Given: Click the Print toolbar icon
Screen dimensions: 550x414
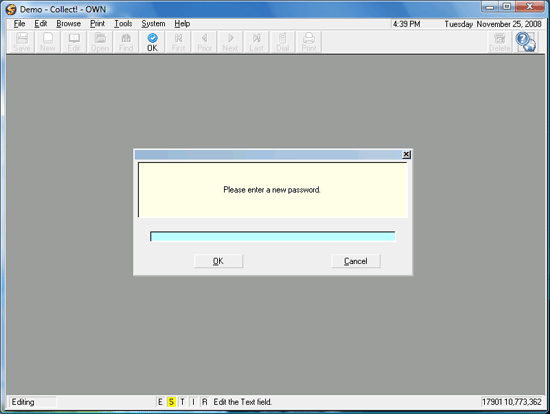Looking at the screenshot, I should 309,42.
